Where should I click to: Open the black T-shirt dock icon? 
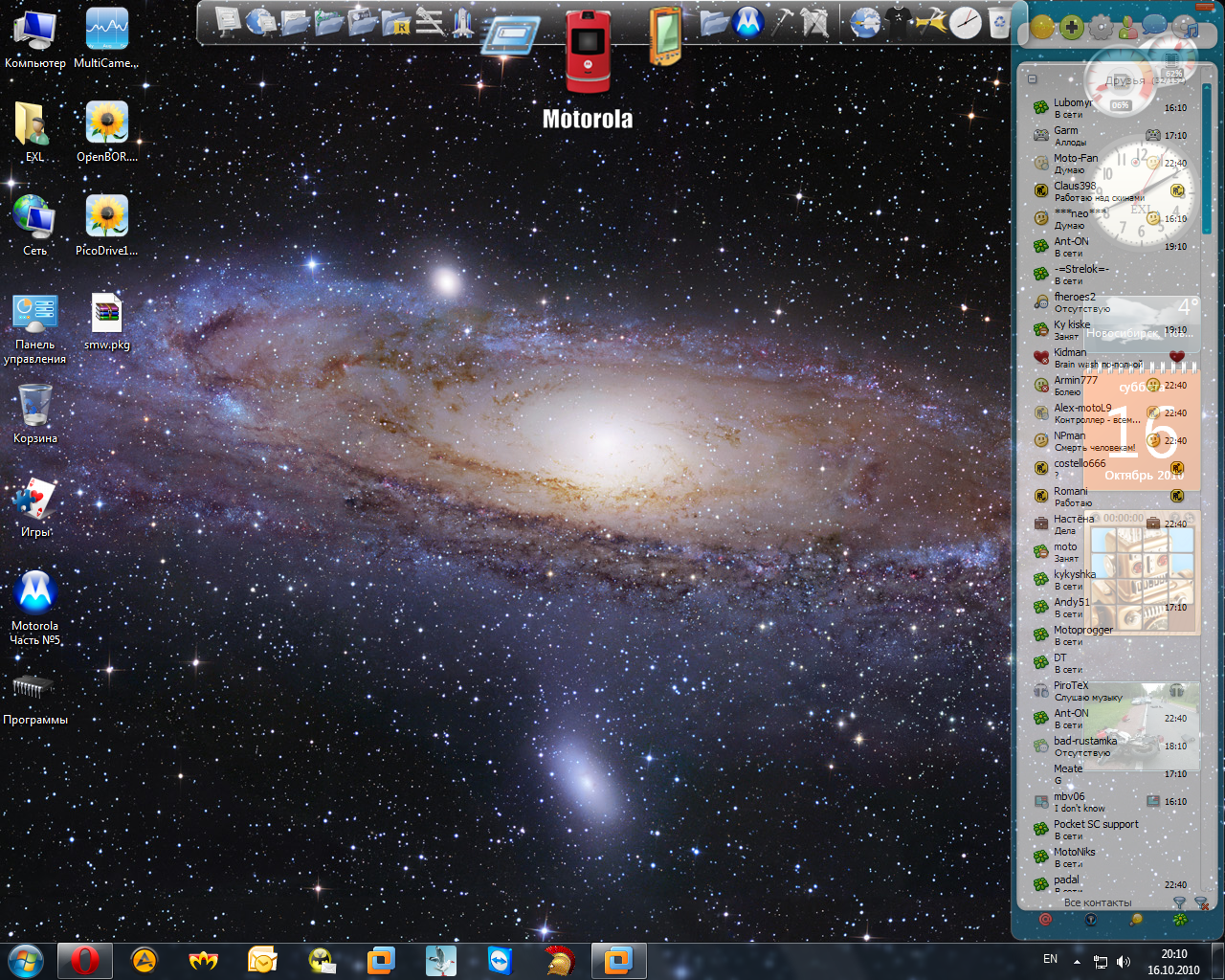tap(897, 22)
